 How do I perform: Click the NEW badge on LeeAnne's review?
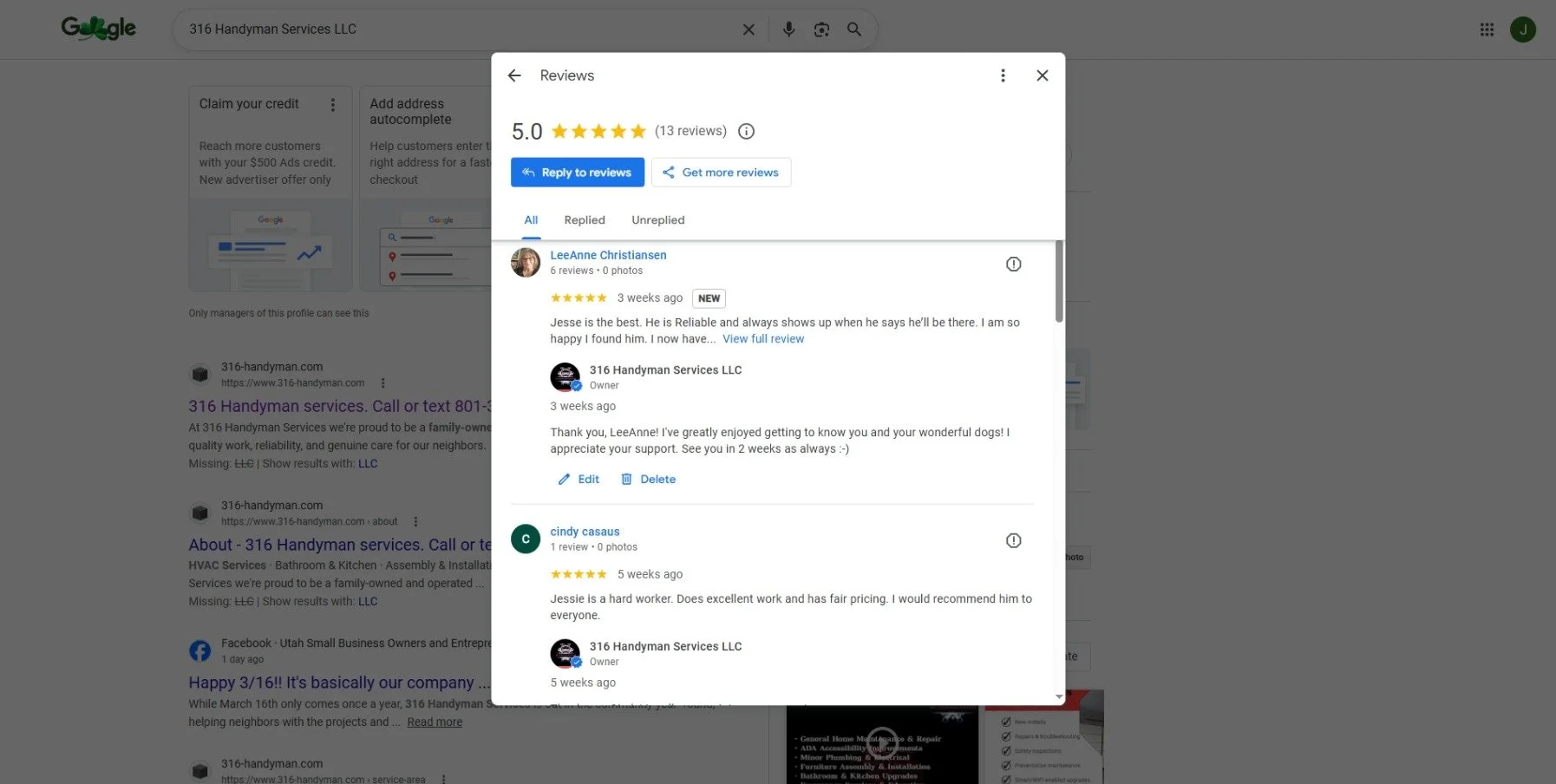click(709, 298)
